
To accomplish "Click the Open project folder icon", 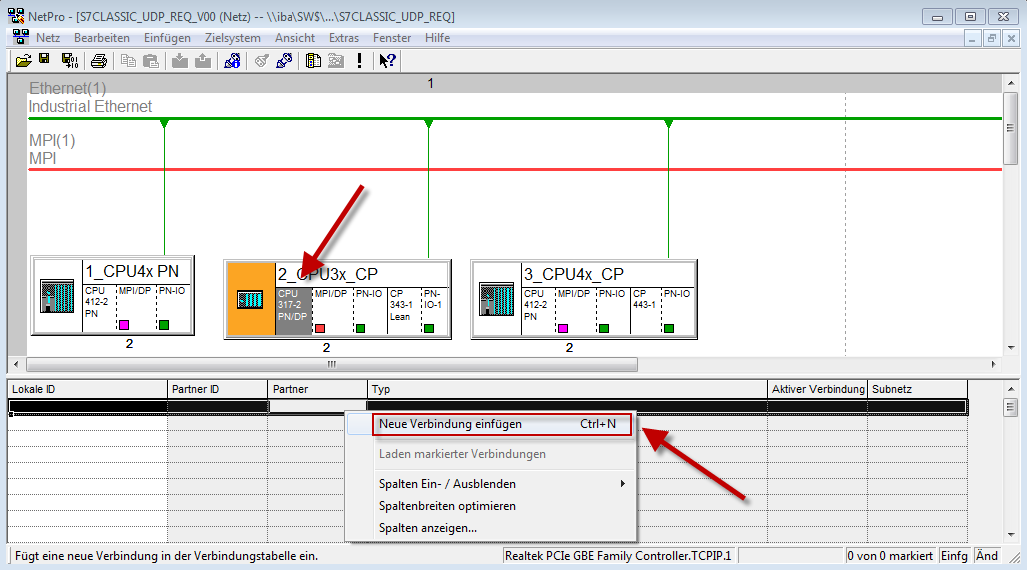I will (23, 61).
